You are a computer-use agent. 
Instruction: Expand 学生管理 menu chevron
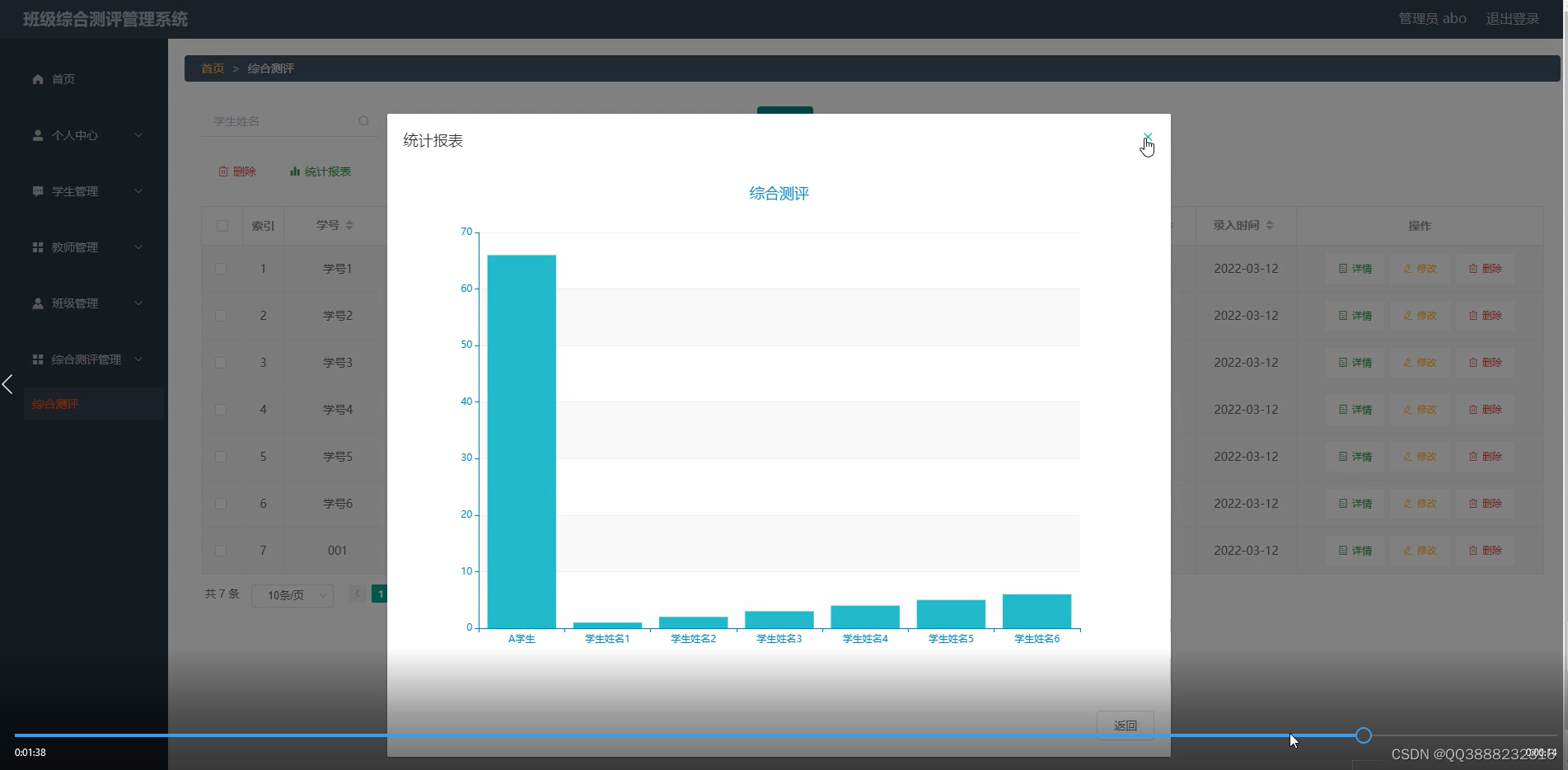click(138, 191)
